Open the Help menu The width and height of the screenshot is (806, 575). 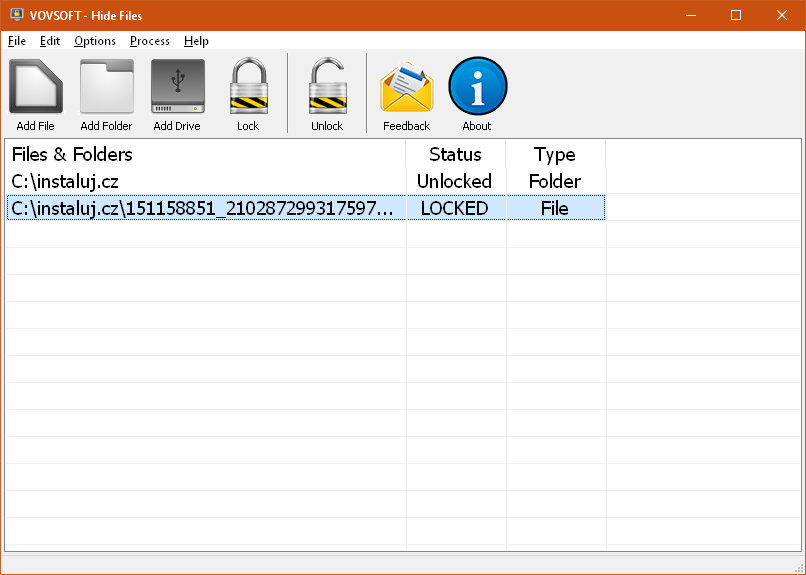196,41
